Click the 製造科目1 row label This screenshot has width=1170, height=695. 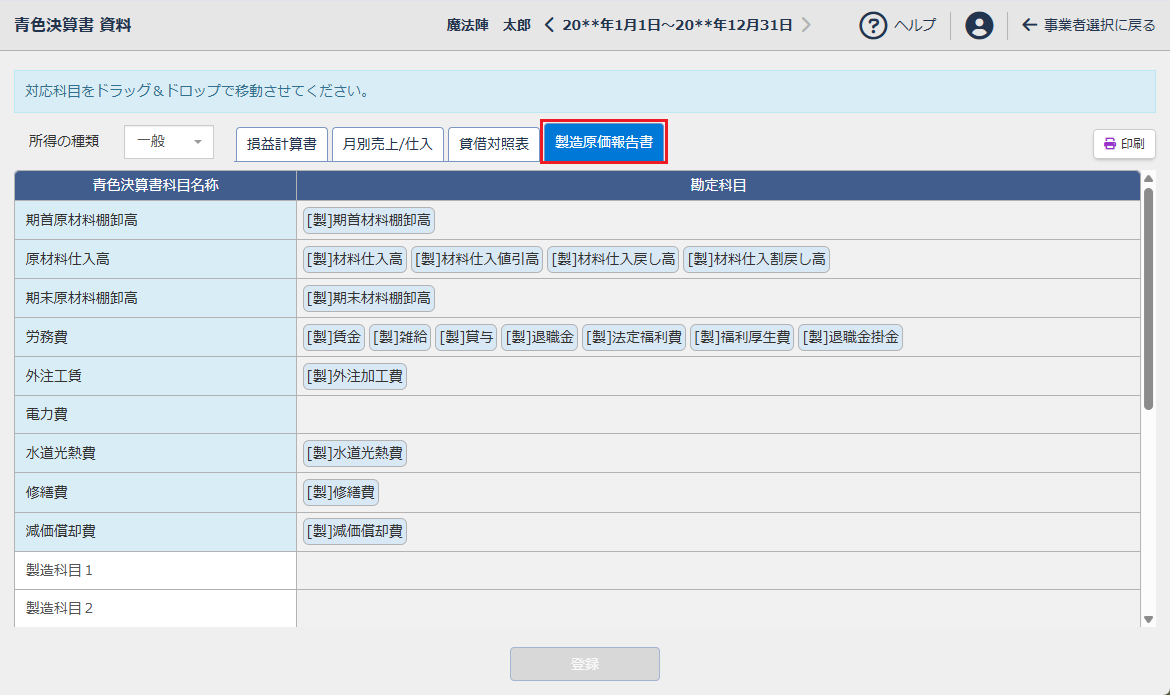click(60, 570)
